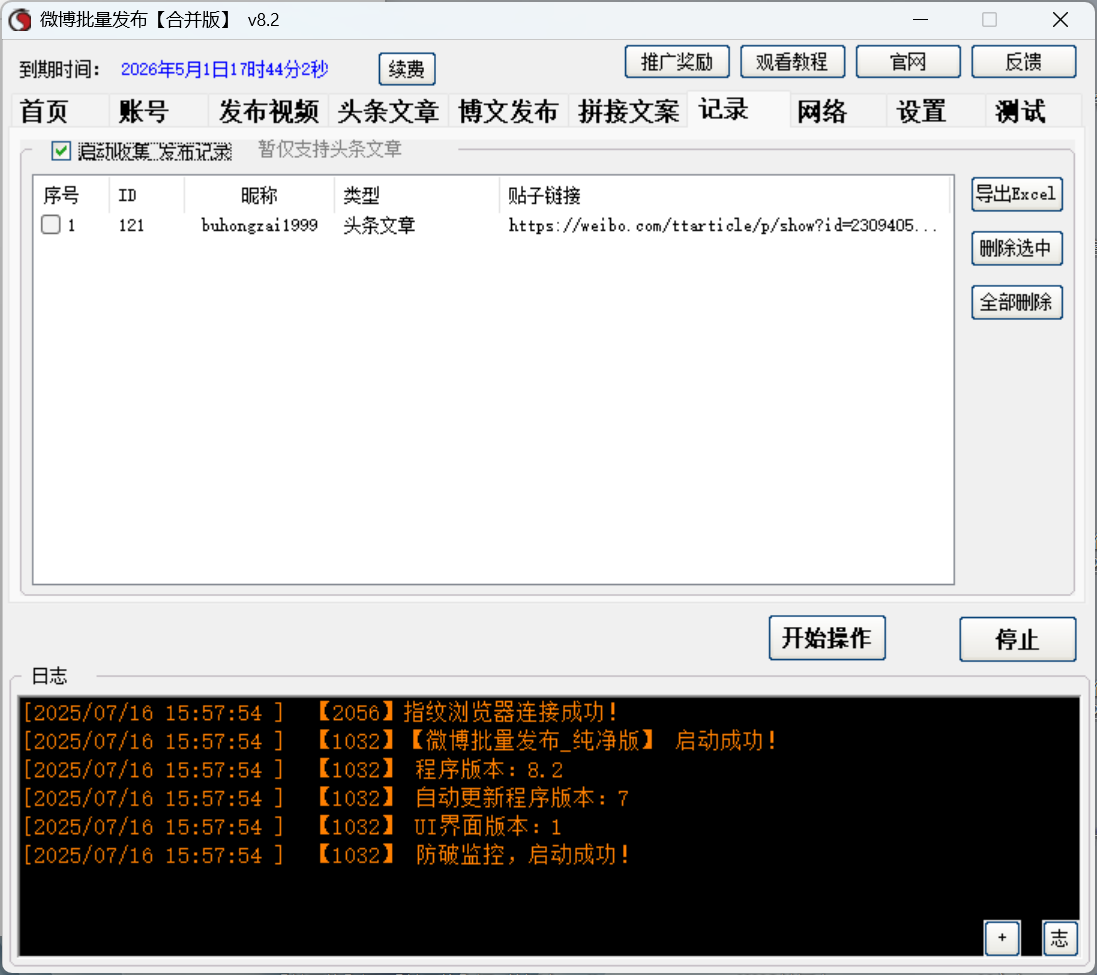Close the 微博批量发布 window
This screenshot has height=975, width=1097.
coord(1061,20)
